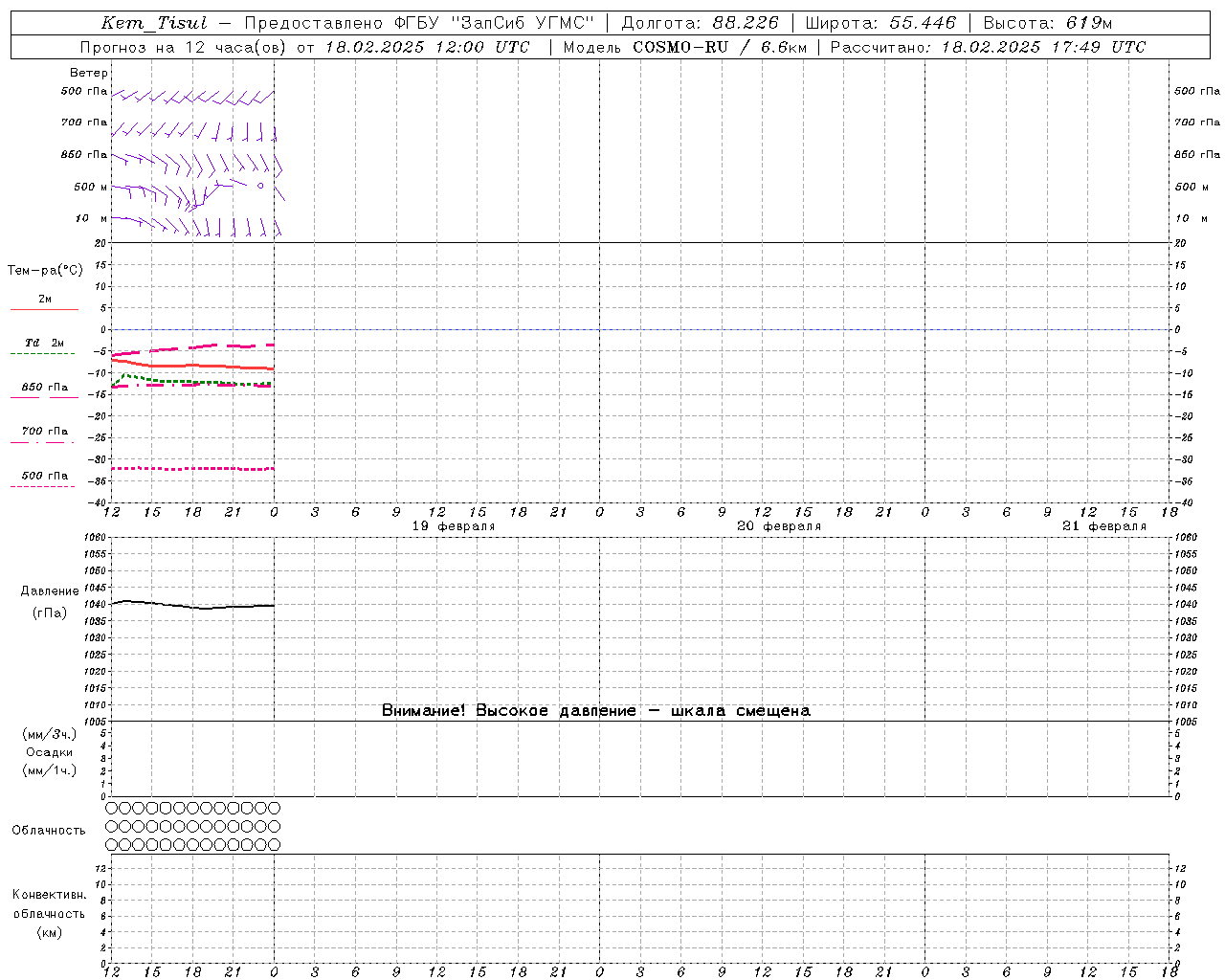Click the Давление panel label
Viewport: 1225px width, 980px height.
[x=50, y=591]
